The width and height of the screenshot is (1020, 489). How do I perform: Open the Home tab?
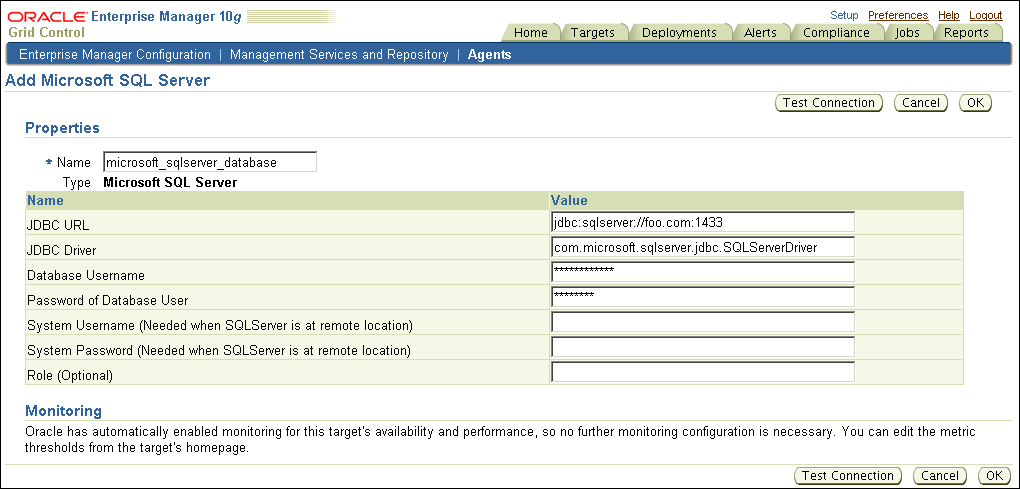[530, 33]
